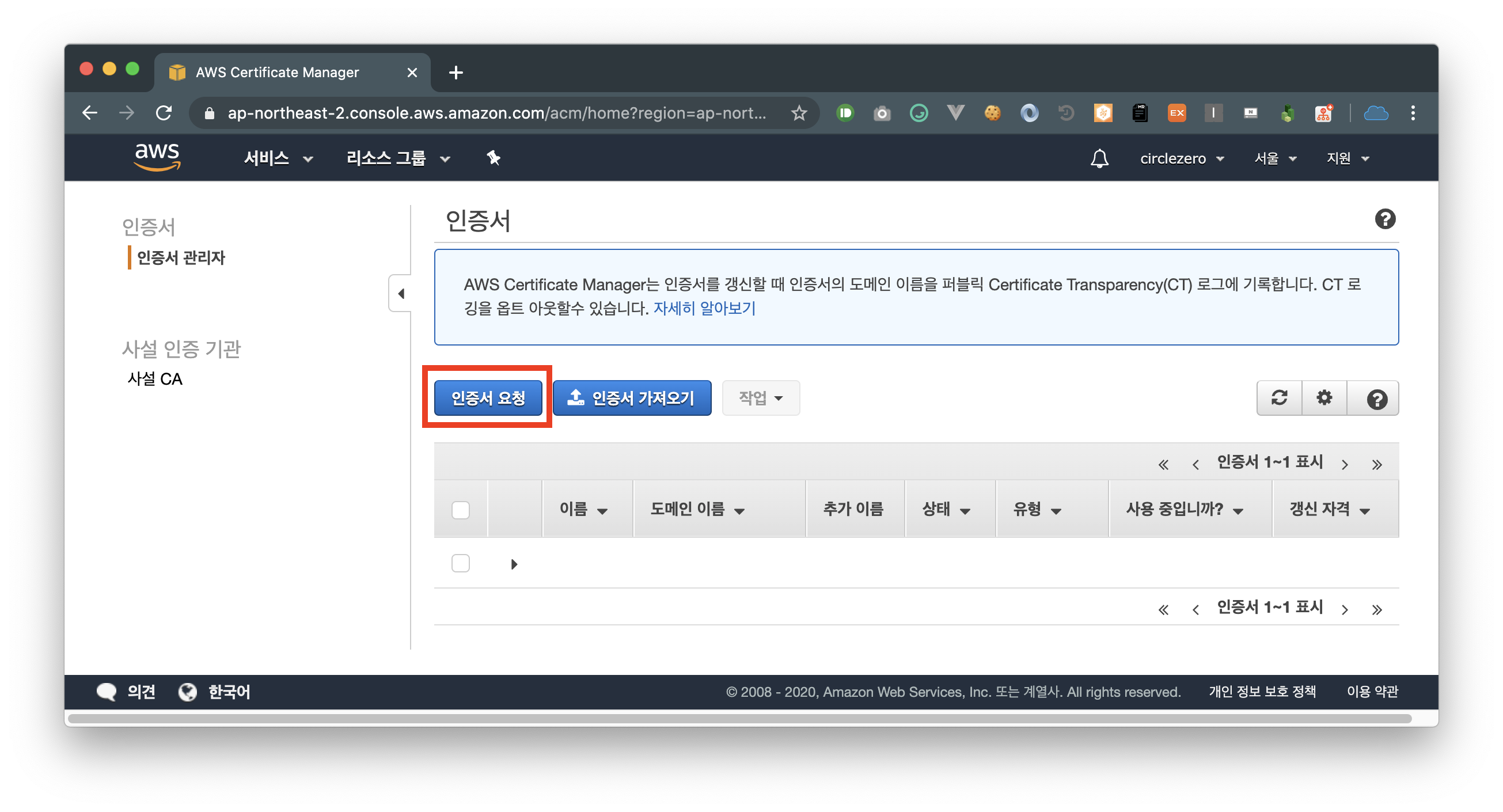This screenshot has height=812, width=1503.
Task: Open the 서울 region dropdown
Action: tap(1276, 159)
